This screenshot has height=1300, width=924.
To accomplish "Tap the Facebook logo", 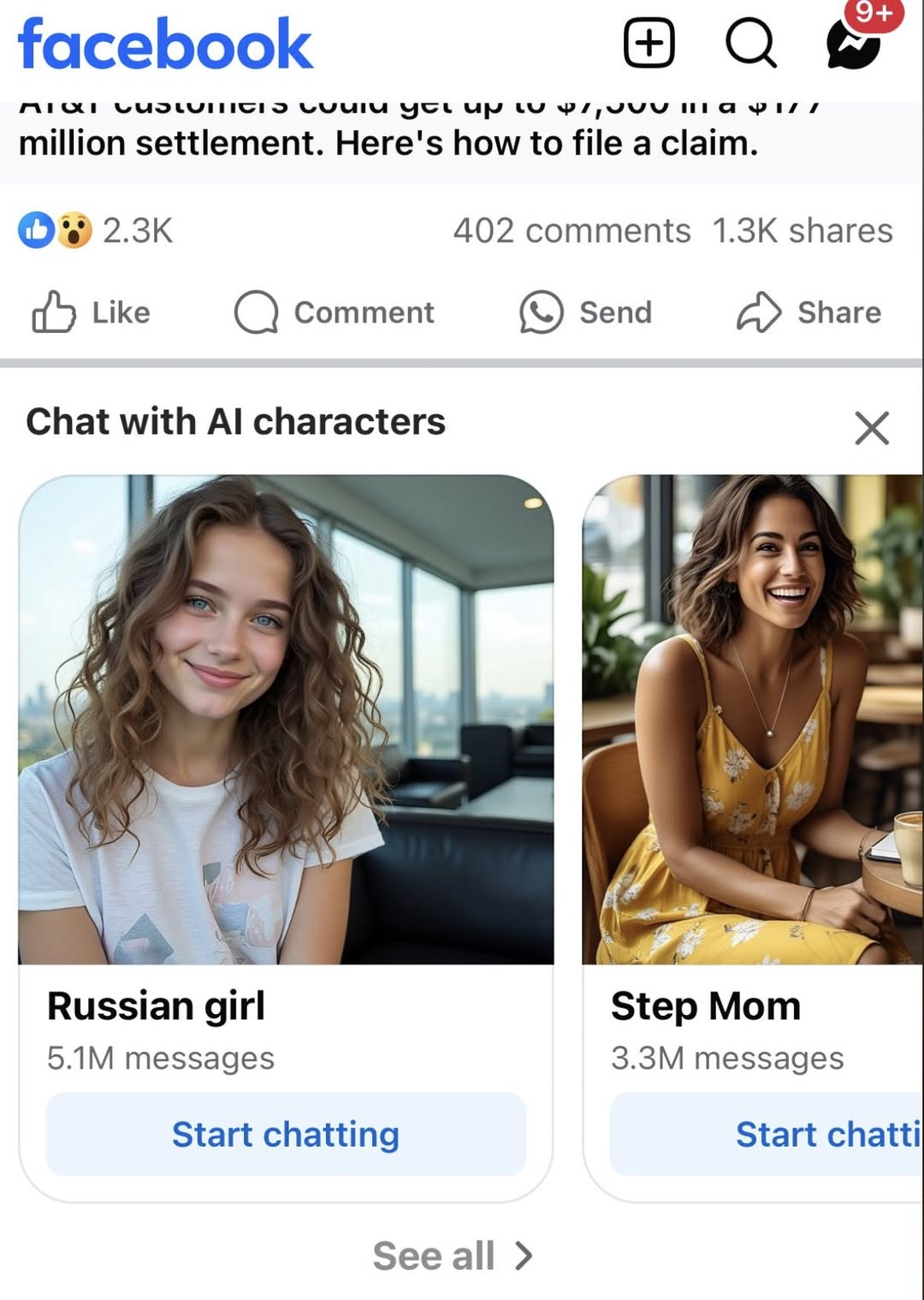I will [165, 45].
